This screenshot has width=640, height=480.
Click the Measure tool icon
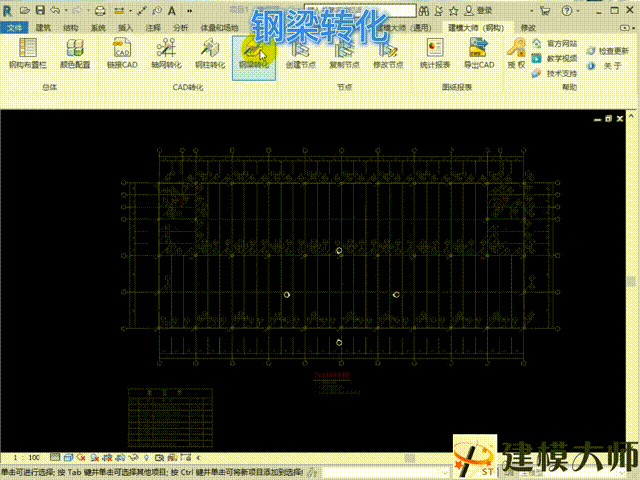click(x=119, y=11)
